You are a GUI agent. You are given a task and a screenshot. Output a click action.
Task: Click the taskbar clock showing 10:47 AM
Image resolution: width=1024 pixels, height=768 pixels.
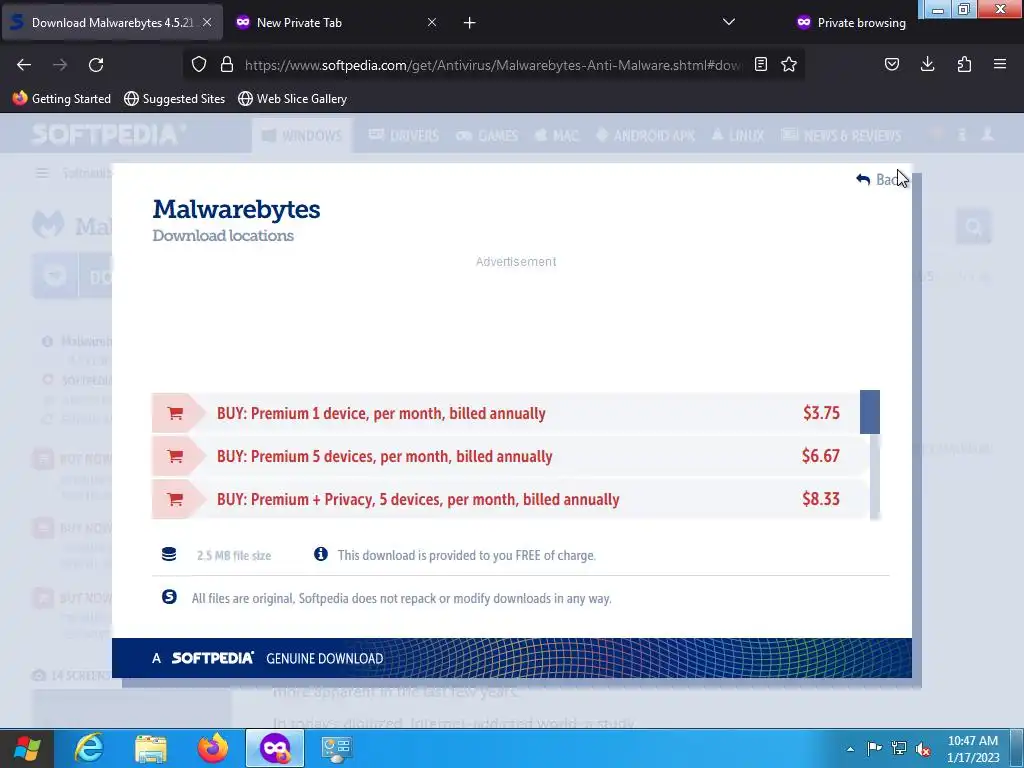pos(973,749)
